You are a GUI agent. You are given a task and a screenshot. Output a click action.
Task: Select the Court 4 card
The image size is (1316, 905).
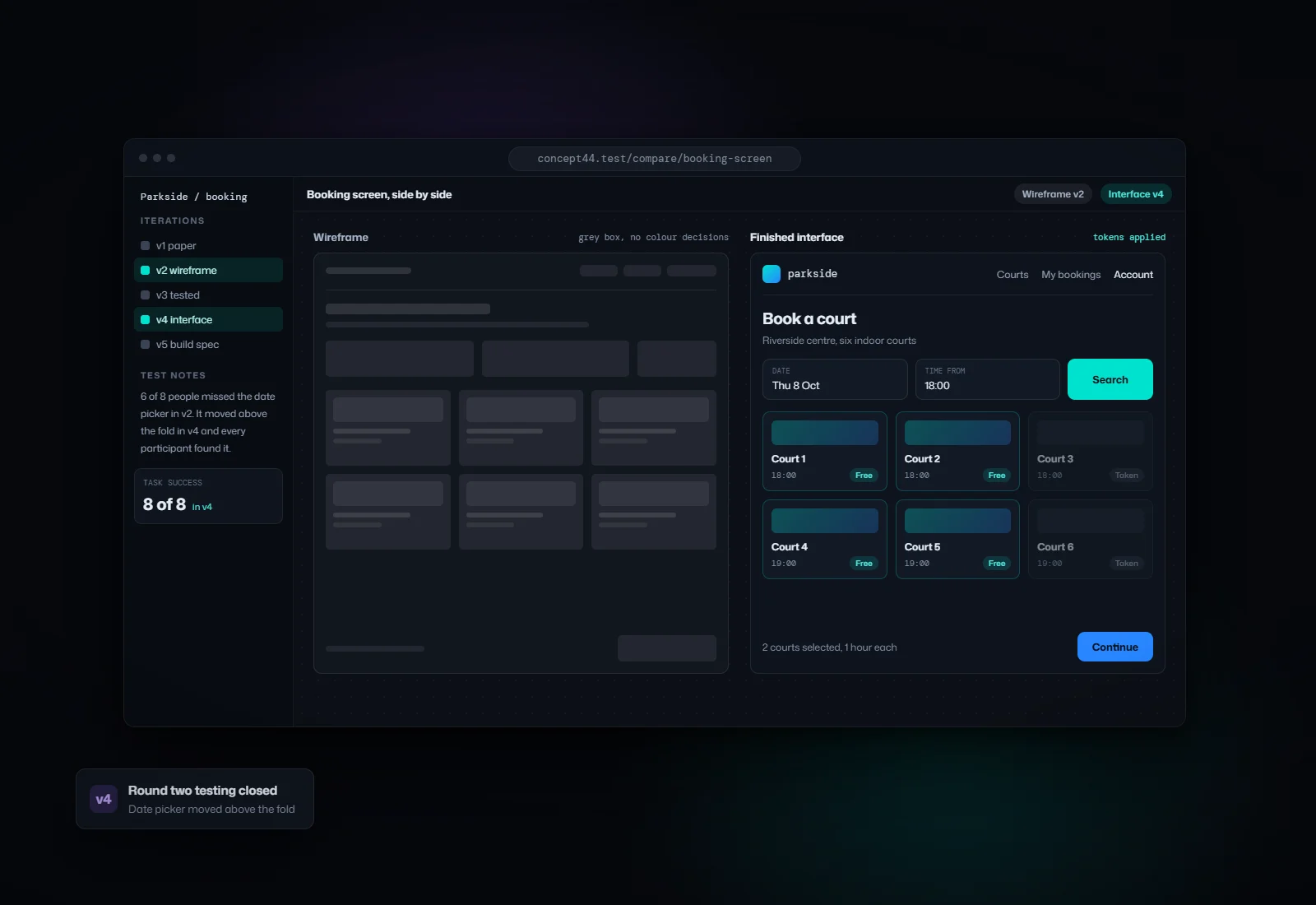tap(825, 539)
